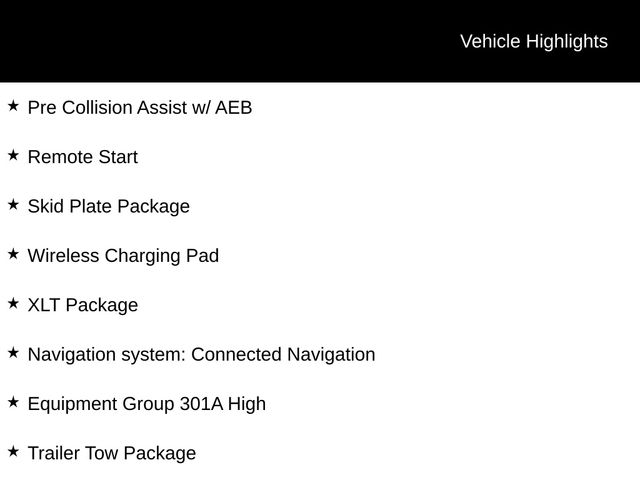The height and width of the screenshot is (480, 640).
Task: Select the star next to Equipment Group 301A
Action: pyautogui.click(x=13, y=402)
